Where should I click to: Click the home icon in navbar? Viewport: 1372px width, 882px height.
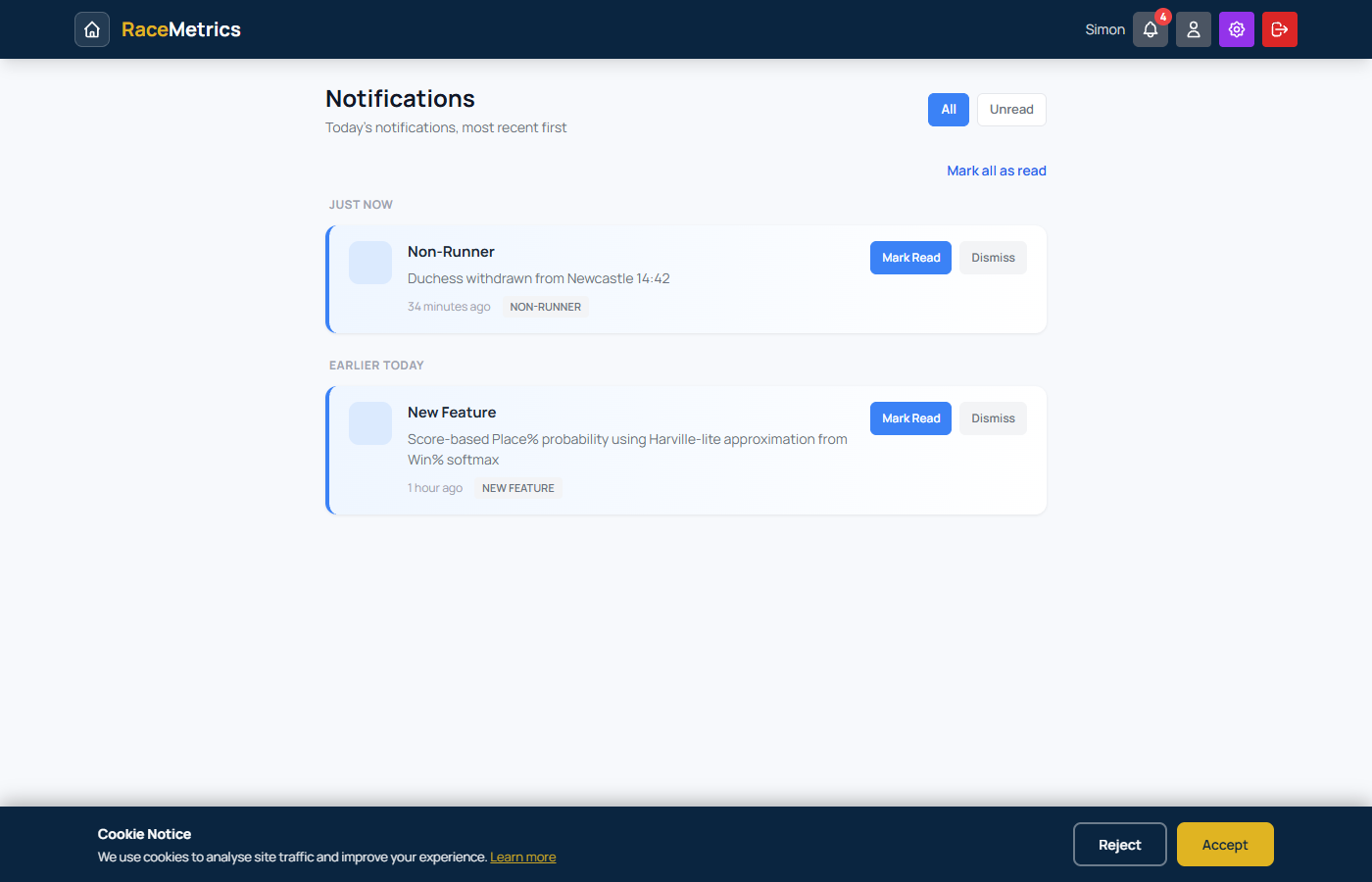click(x=91, y=29)
